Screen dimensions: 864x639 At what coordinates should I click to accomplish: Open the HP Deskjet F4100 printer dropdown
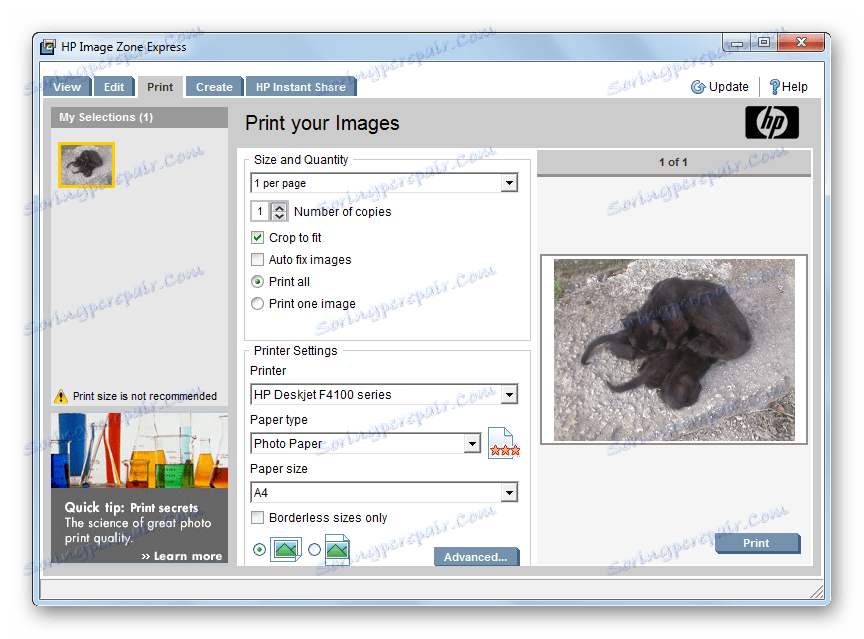tap(509, 394)
